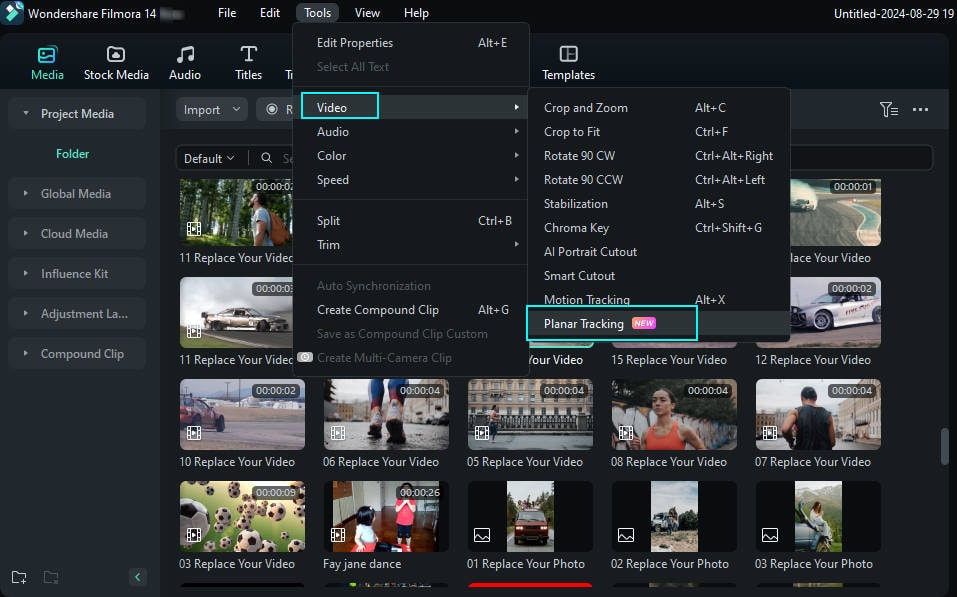Select the 07 Replace Your Video thumbnail
The height and width of the screenshot is (597, 957).
pyautogui.click(x=818, y=414)
